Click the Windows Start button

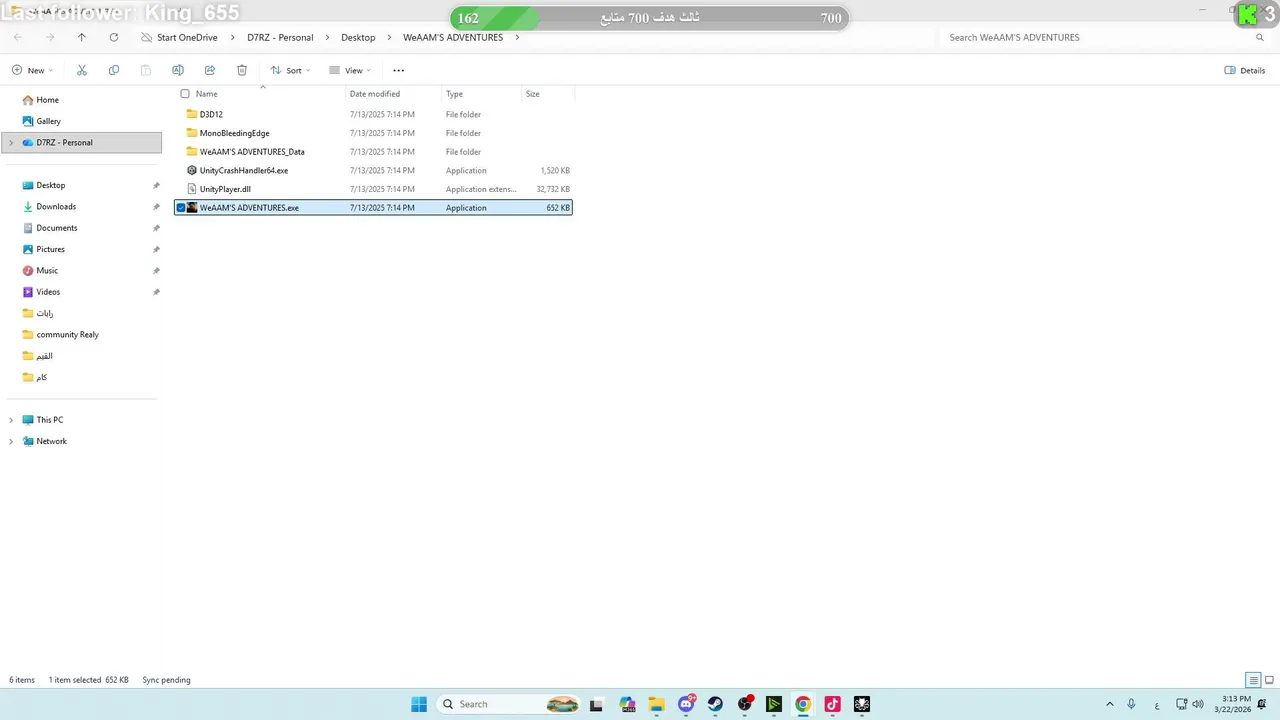(x=419, y=704)
